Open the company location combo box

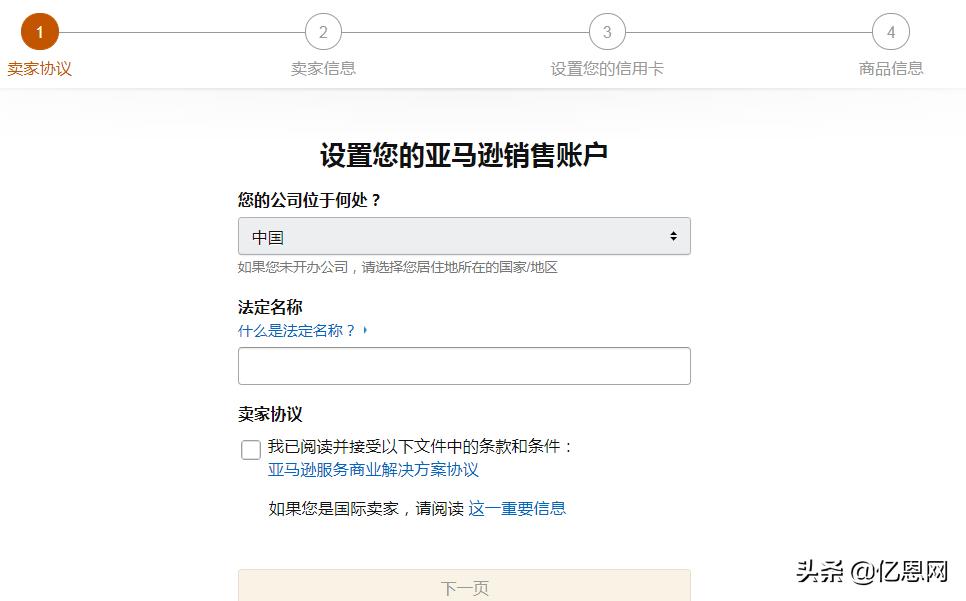pos(464,236)
